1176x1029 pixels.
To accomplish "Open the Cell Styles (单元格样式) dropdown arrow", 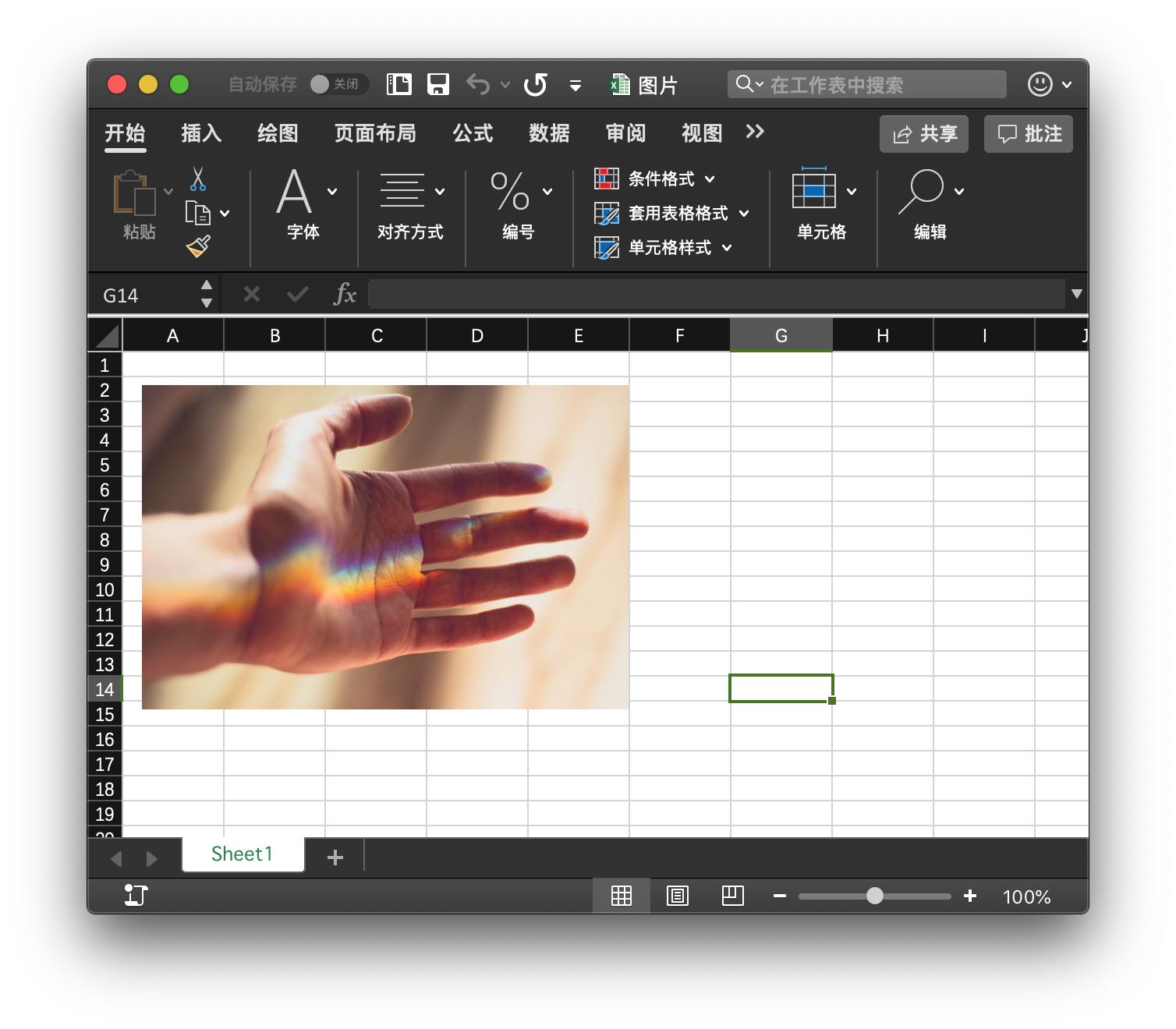I will [x=727, y=248].
